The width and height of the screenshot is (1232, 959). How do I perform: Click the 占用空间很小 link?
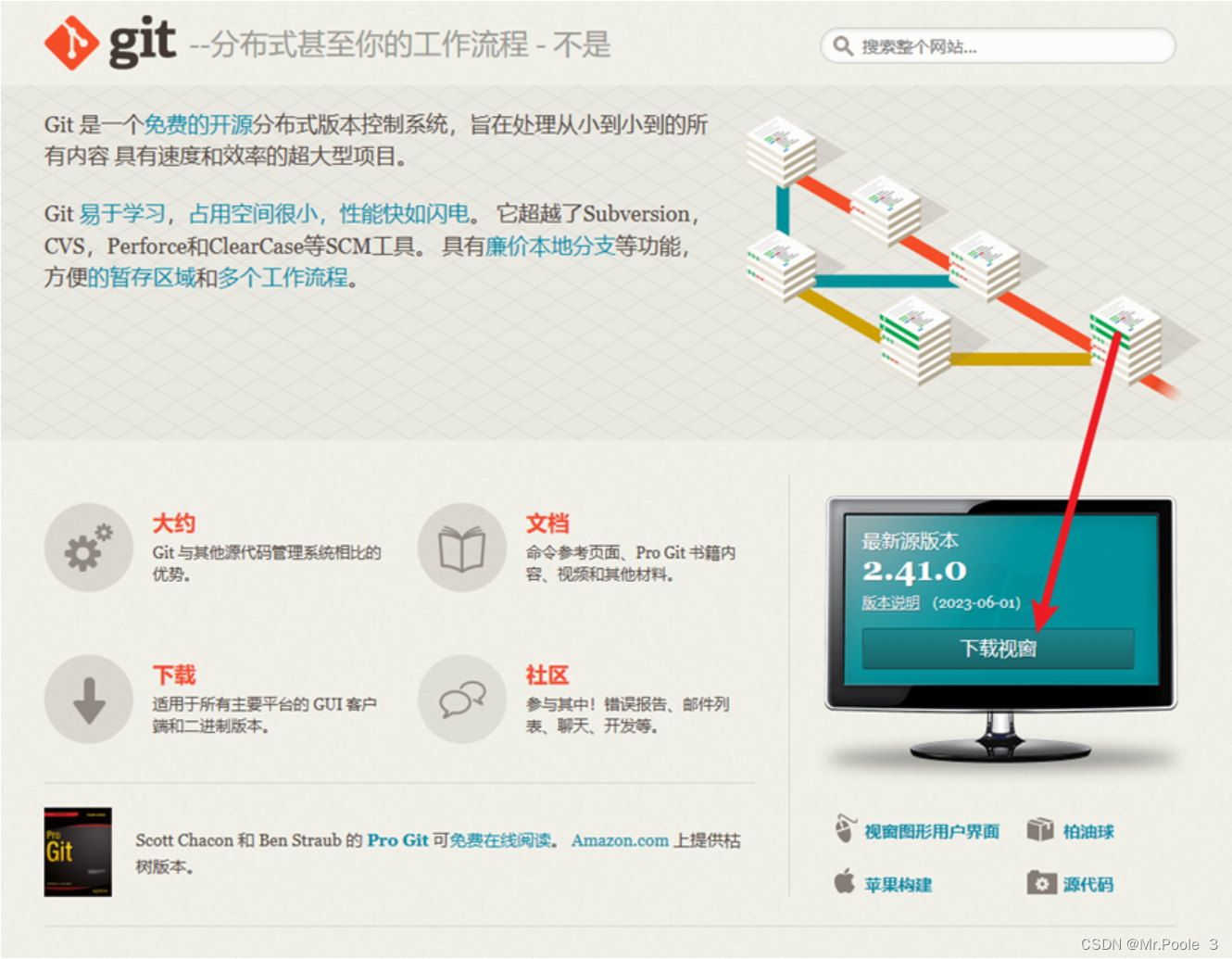[253, 214]
